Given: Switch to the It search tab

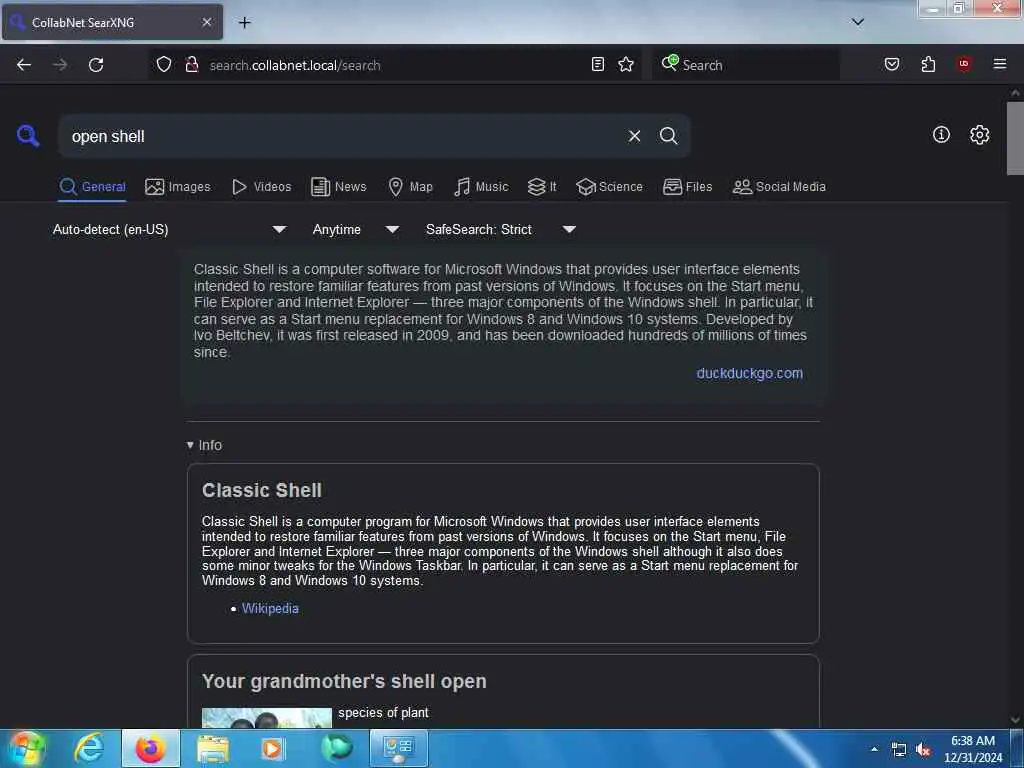Looking at the screenshot, I should [x=542, y=187].
